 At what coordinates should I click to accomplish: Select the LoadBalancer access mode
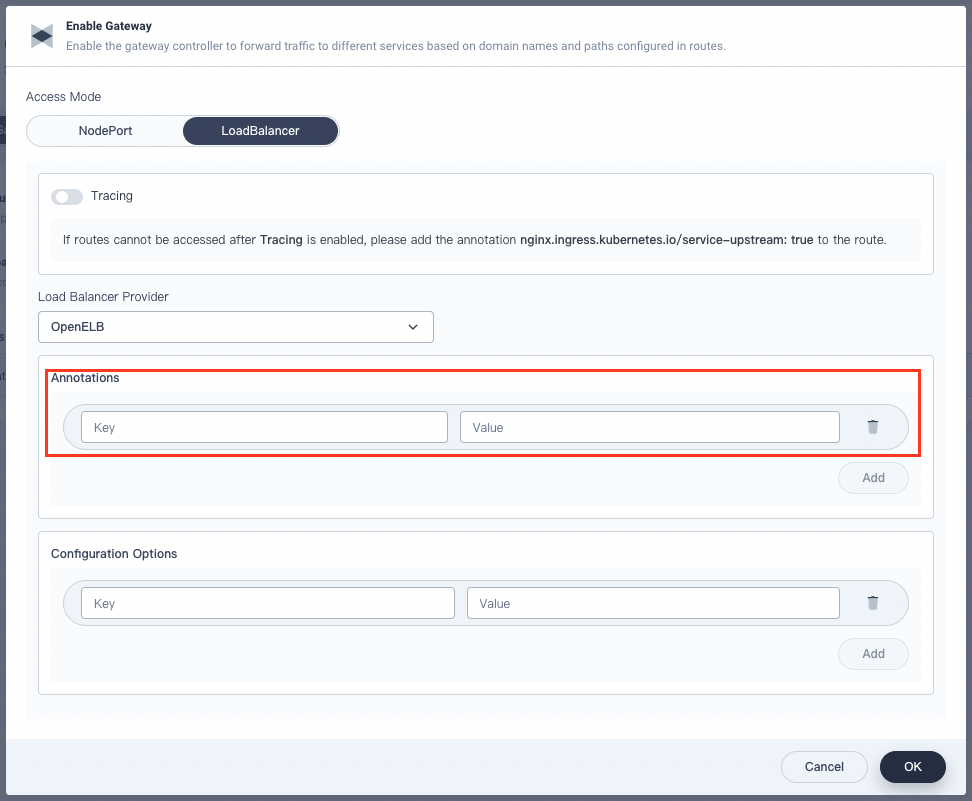[x=260, y=130]
